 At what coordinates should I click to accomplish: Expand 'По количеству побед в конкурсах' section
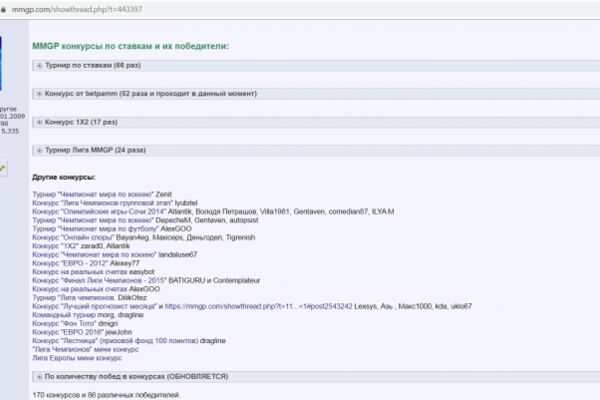pos(39,377)
